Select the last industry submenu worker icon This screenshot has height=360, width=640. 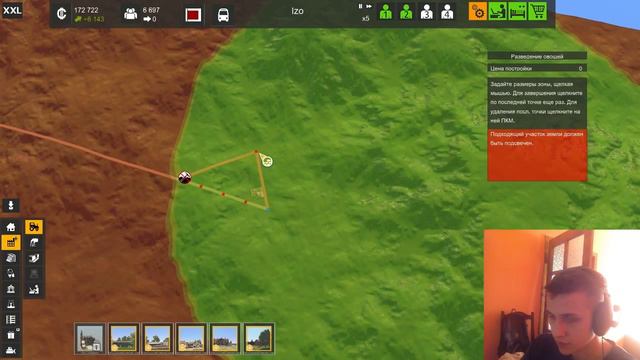tap(34, 290)
